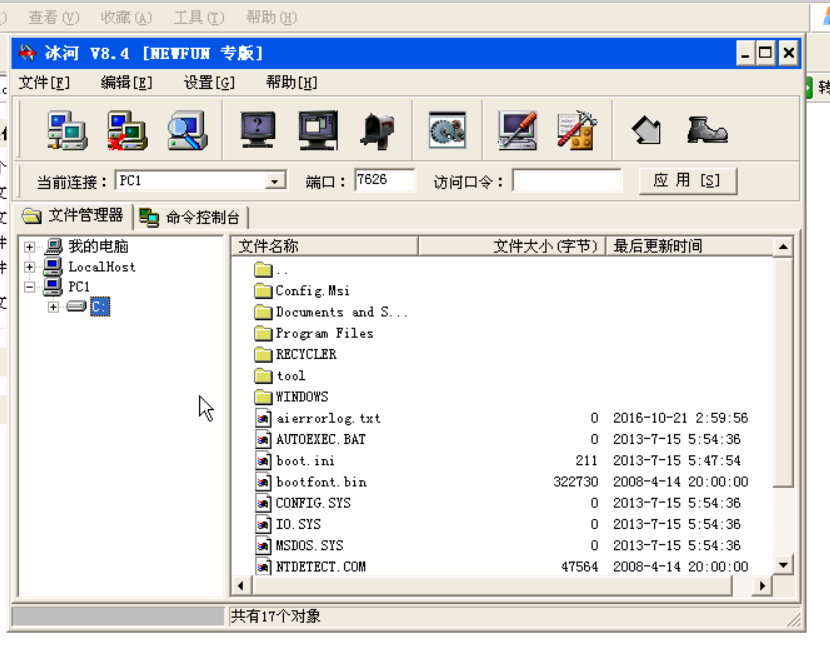This screenshot has width=830, height=668.
Task: Select AUTOEXEC.BAT file name
Action: pos(321,439)
